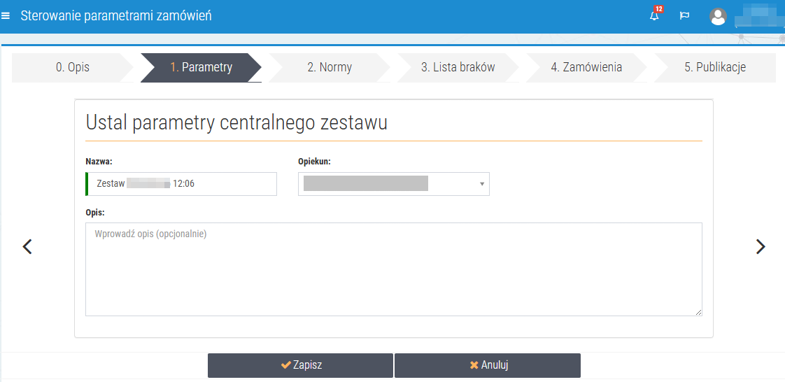Image resolution: width=785 pixels, height=382 pixels.
Task: Click the Opis textarea resize handle
Action: coord(699,312)
